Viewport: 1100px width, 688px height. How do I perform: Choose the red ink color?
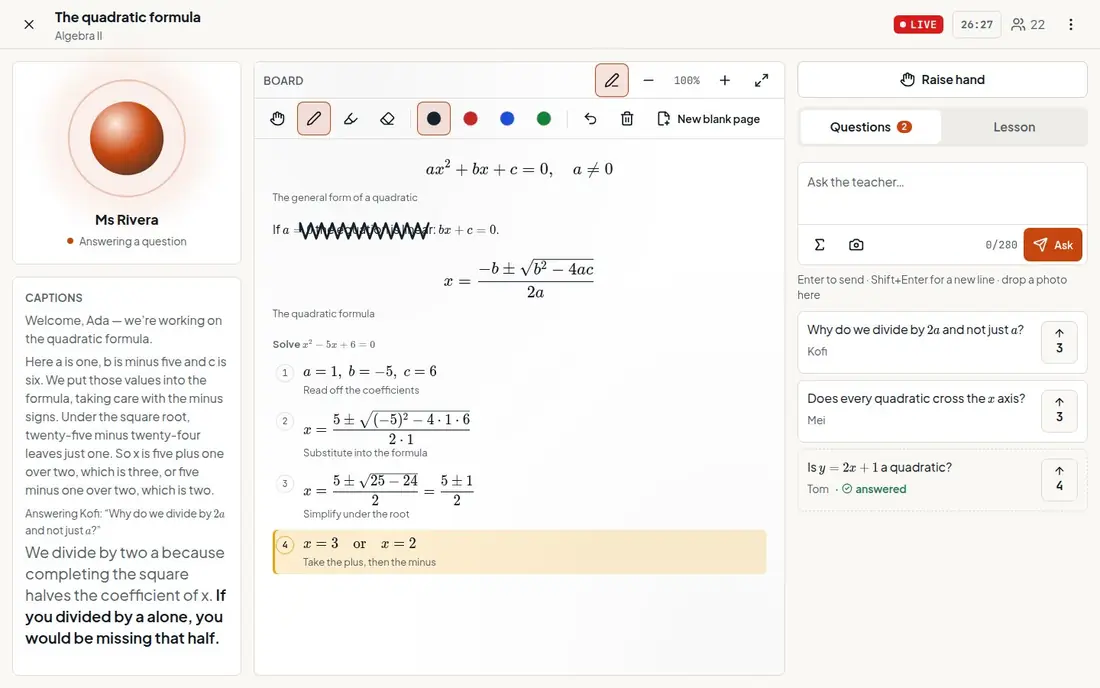point(471,119)
